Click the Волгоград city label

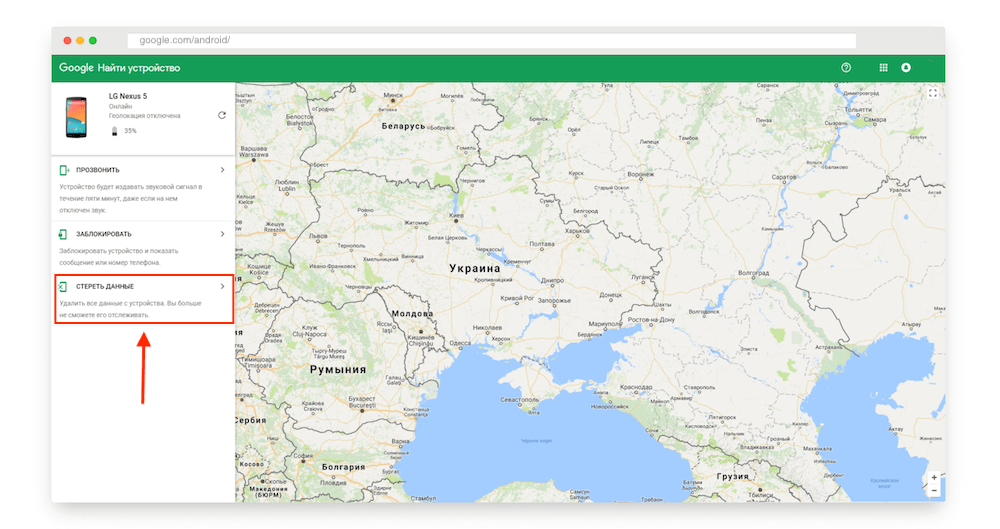point(753,272)
